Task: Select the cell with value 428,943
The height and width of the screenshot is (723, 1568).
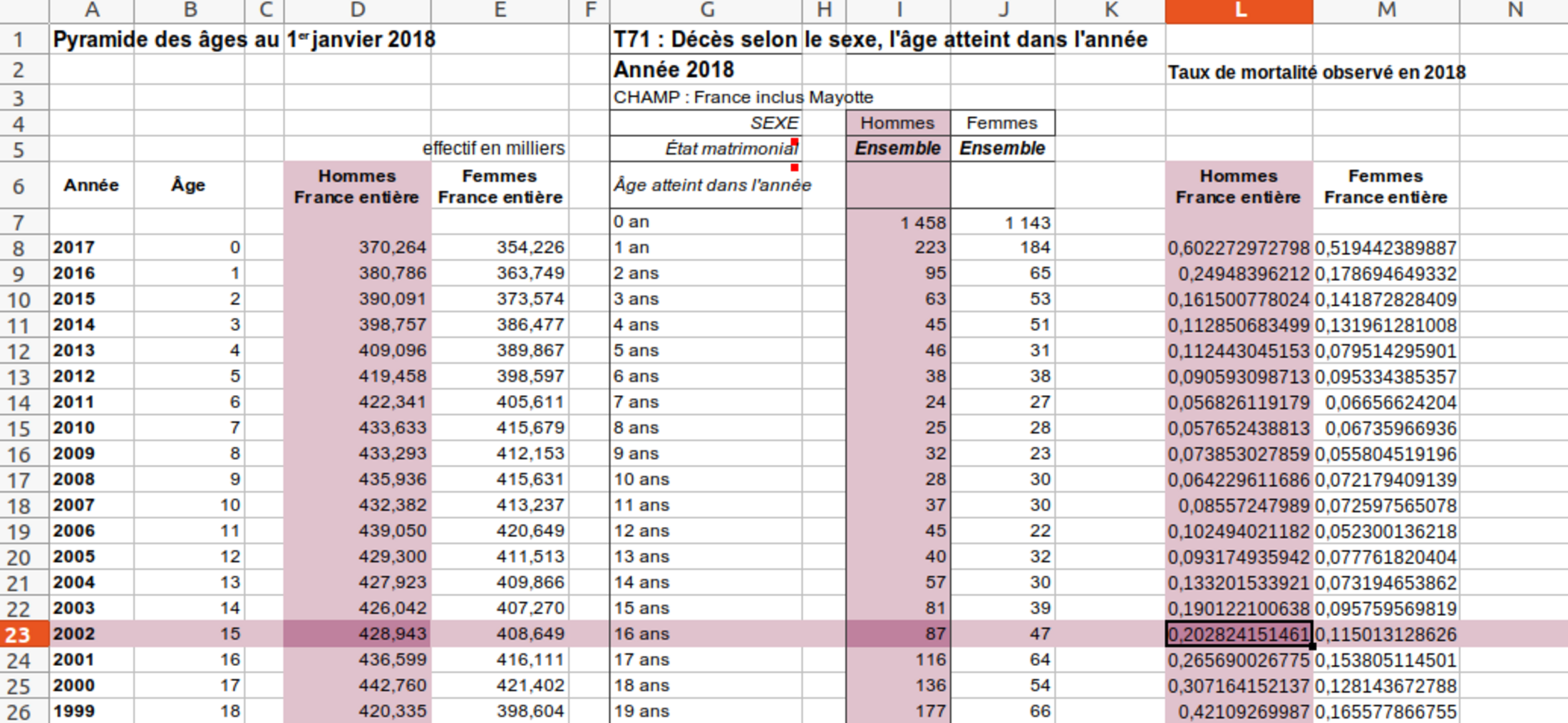Action: point(357,634)
